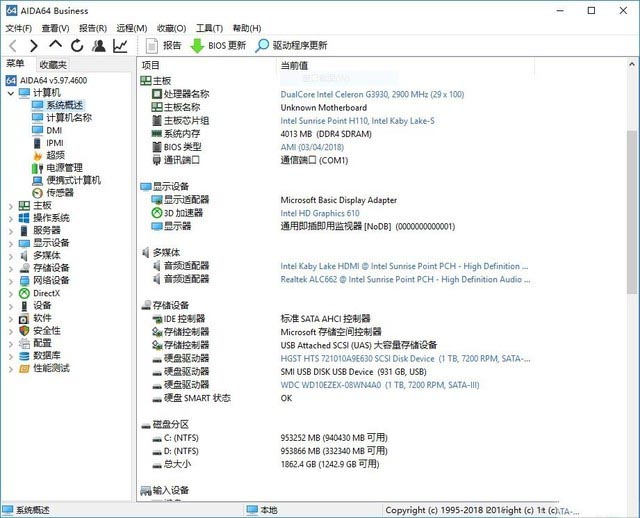640x518 pixels.
Task: Open the Intel HD Graphics 610 link
Action: tap(320, 213)
